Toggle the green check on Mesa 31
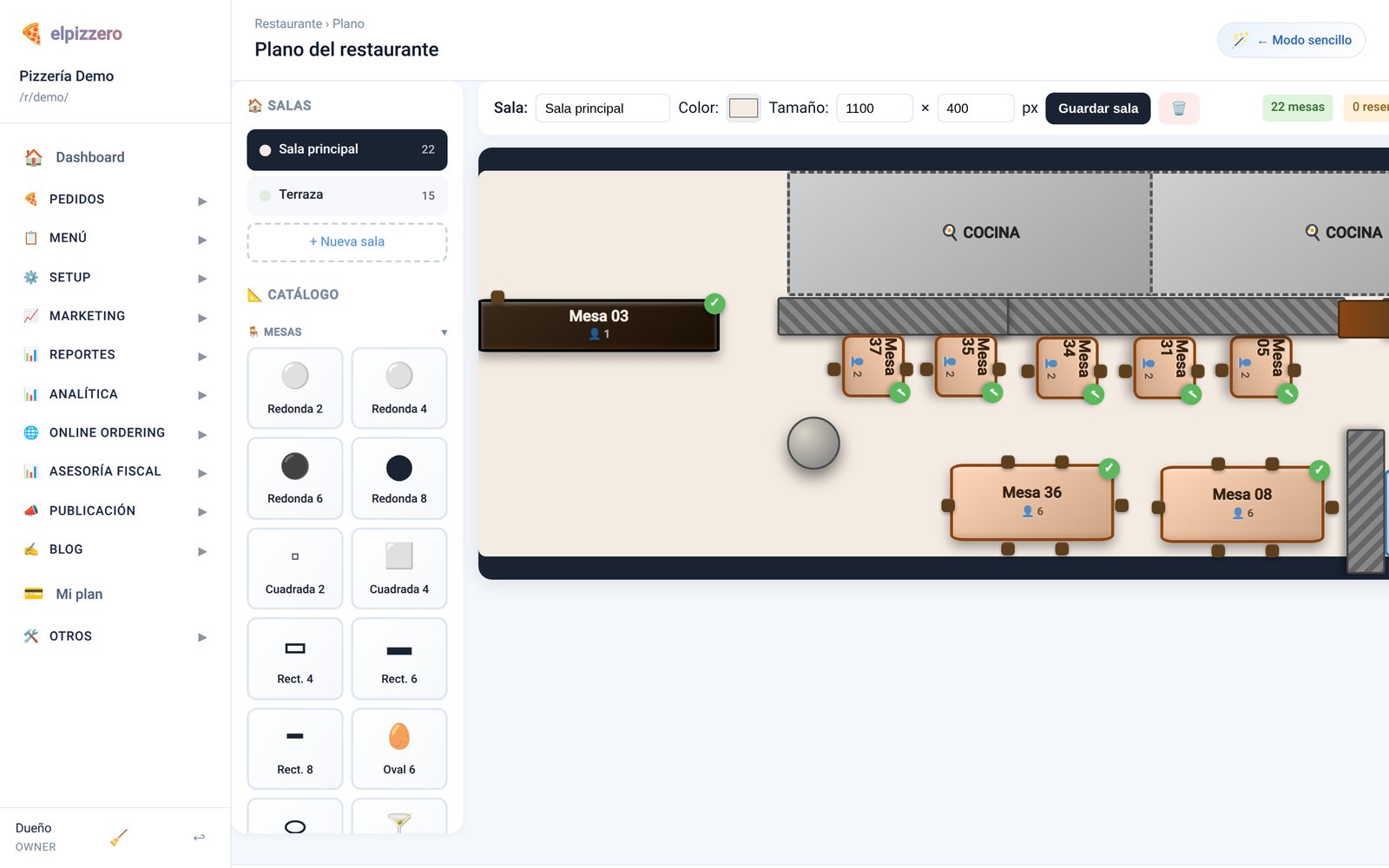This screenshot has height=868, width=1389. click(1191, 395)
